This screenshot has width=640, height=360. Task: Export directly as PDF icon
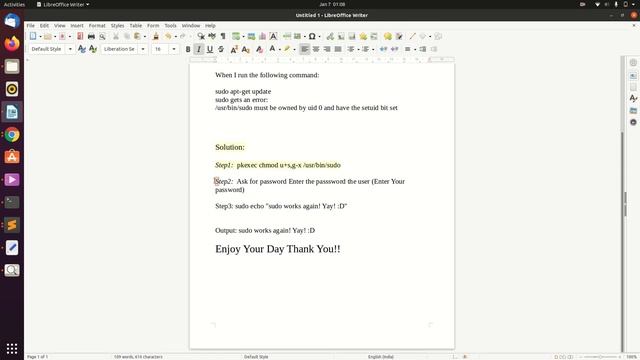(x=80, y=36)
